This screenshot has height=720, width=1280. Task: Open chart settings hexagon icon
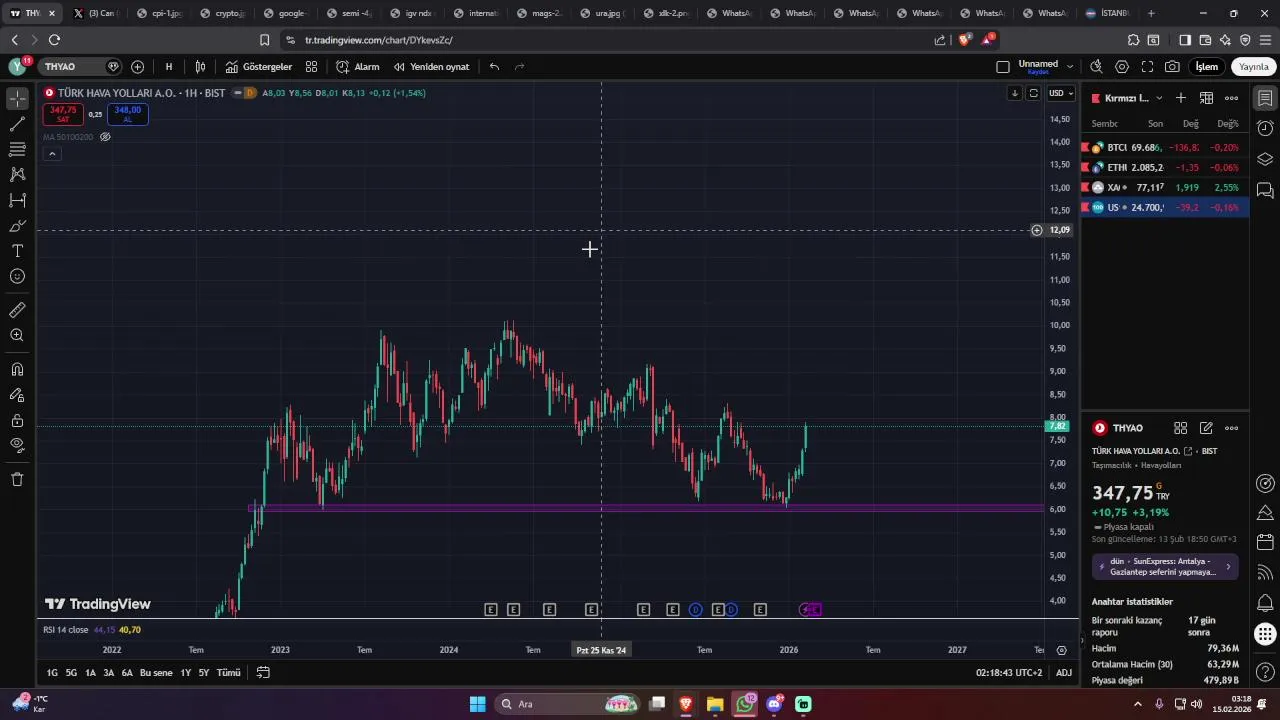coord(1122,67)
